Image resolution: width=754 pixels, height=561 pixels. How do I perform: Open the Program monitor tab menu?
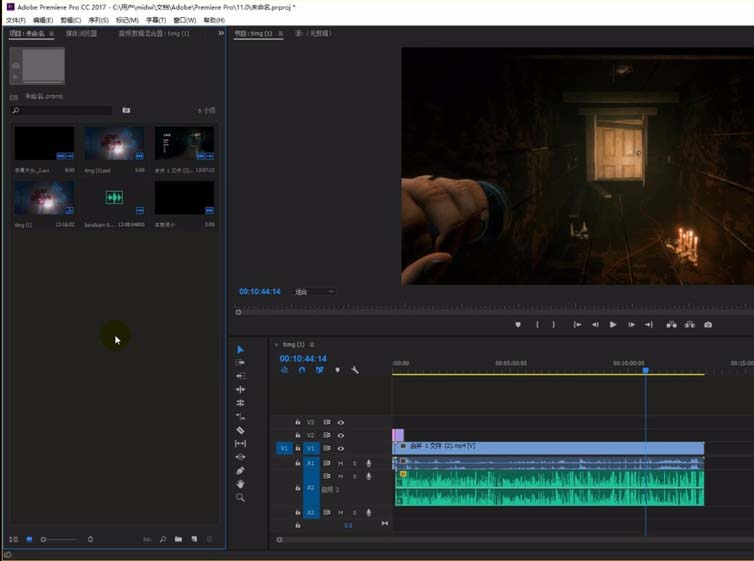(280, 34)
